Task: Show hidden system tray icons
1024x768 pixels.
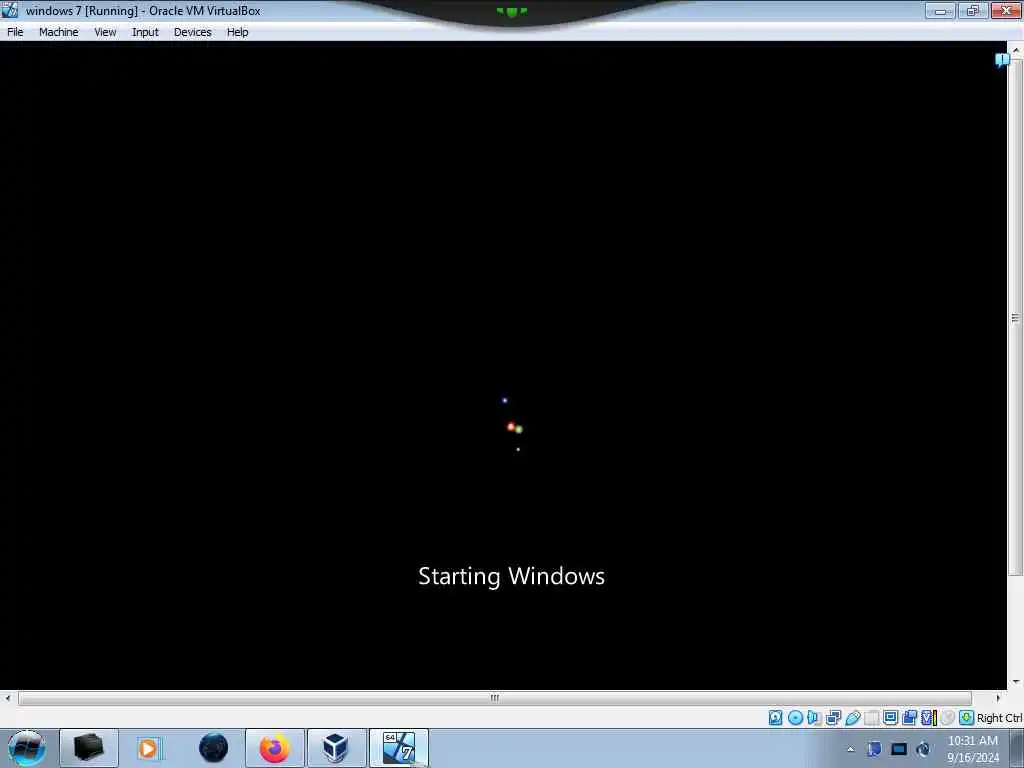Action: pyautogui.click(x=850, y=749)
